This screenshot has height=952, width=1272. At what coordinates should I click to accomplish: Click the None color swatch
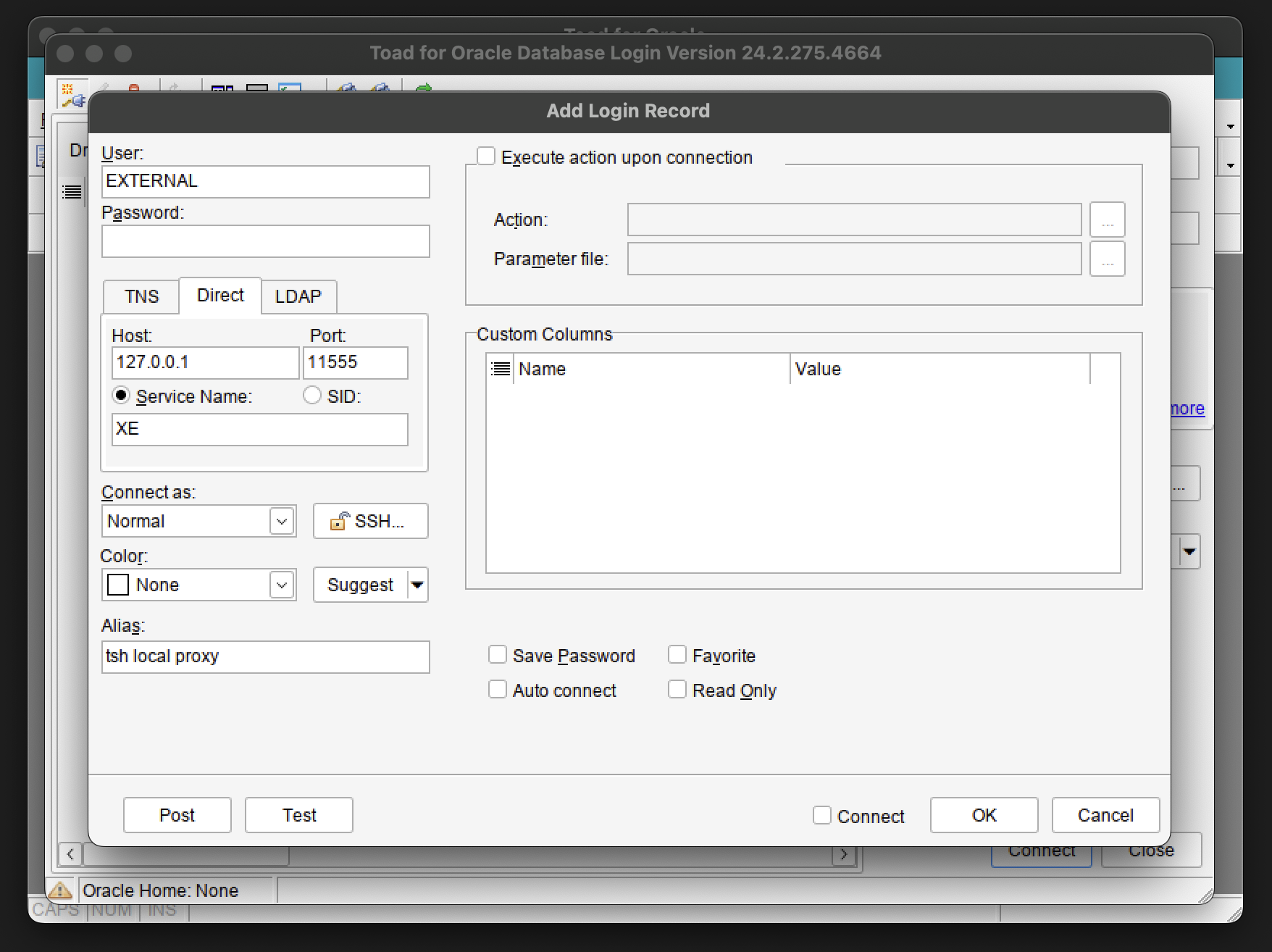(117, 585)
